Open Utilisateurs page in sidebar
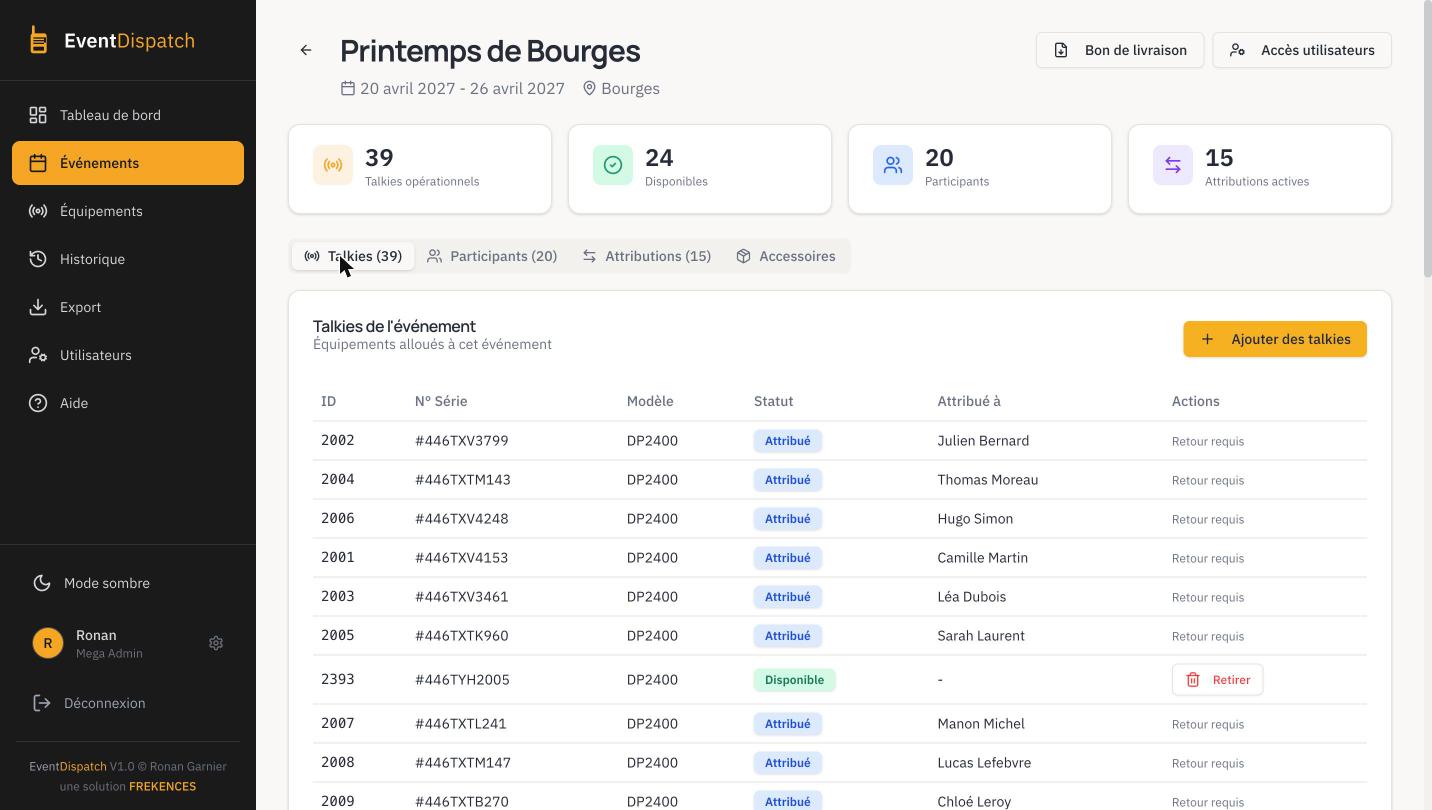The image size is (1432, 810). point(128,355)
